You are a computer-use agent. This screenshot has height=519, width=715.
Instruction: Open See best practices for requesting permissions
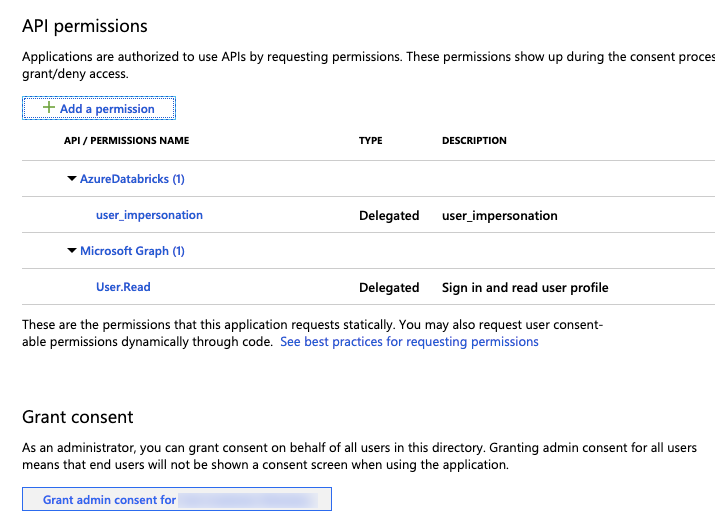pyautogui.click(x=409, y=342)
